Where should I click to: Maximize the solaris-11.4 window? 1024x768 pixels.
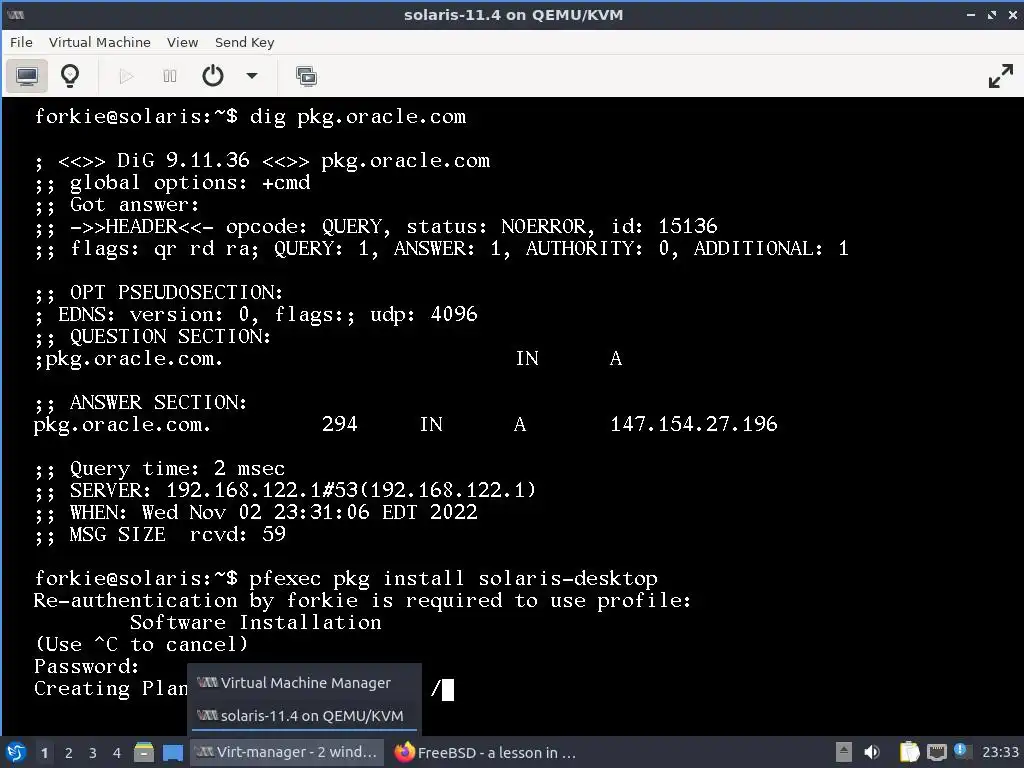[992, 14]
